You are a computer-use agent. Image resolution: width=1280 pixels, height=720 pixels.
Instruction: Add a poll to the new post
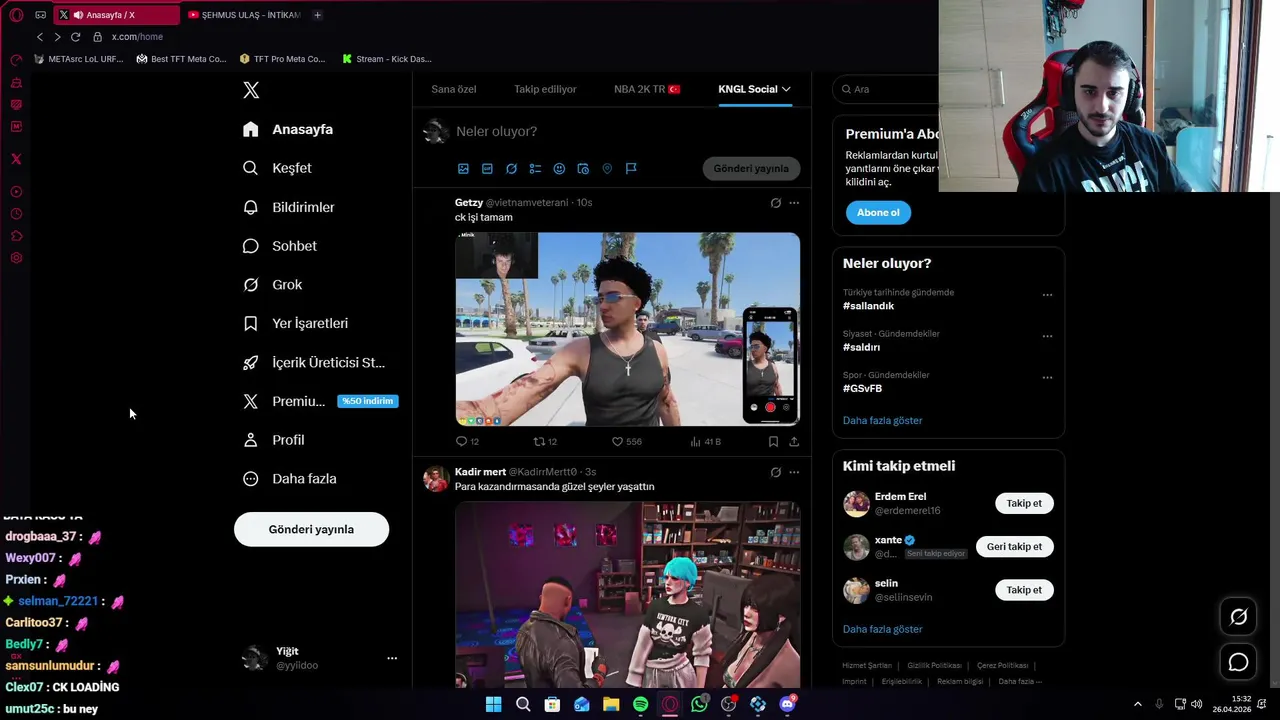(x=535, y=169)
